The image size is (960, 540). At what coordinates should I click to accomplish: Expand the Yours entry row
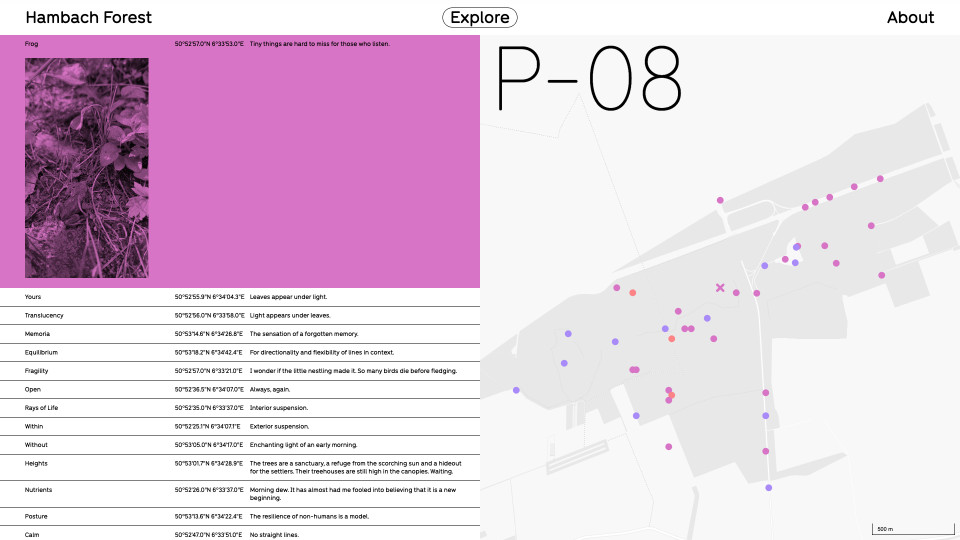tap(240, 297)
